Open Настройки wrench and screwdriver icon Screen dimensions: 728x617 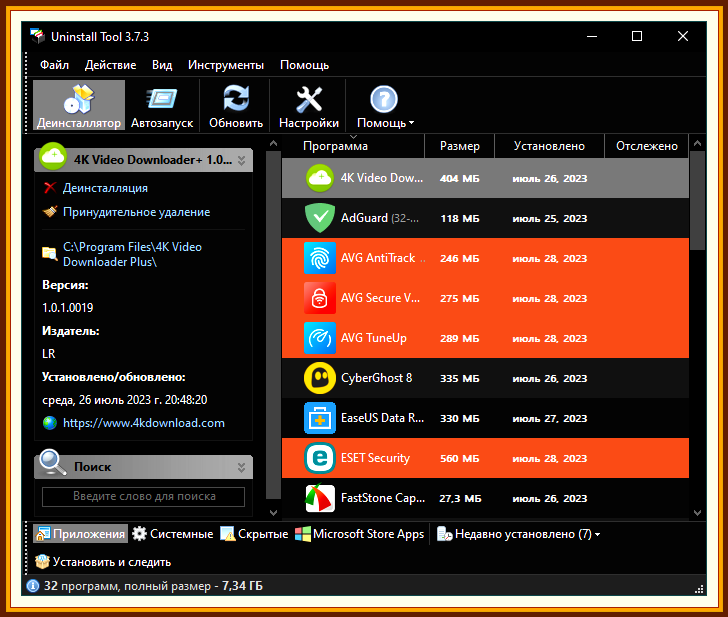tap(309, 99)
